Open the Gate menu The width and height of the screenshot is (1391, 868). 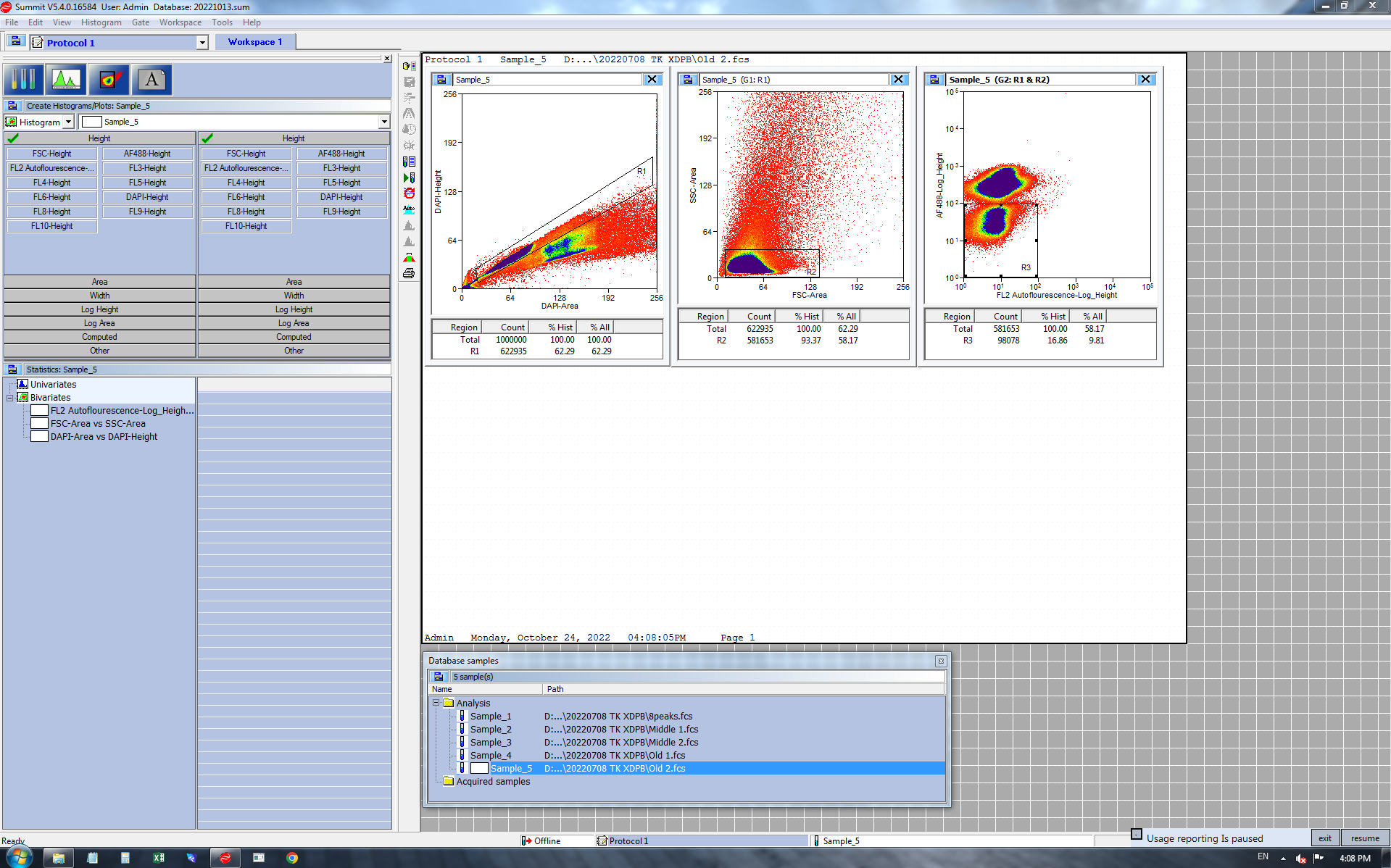coord(140,22)
